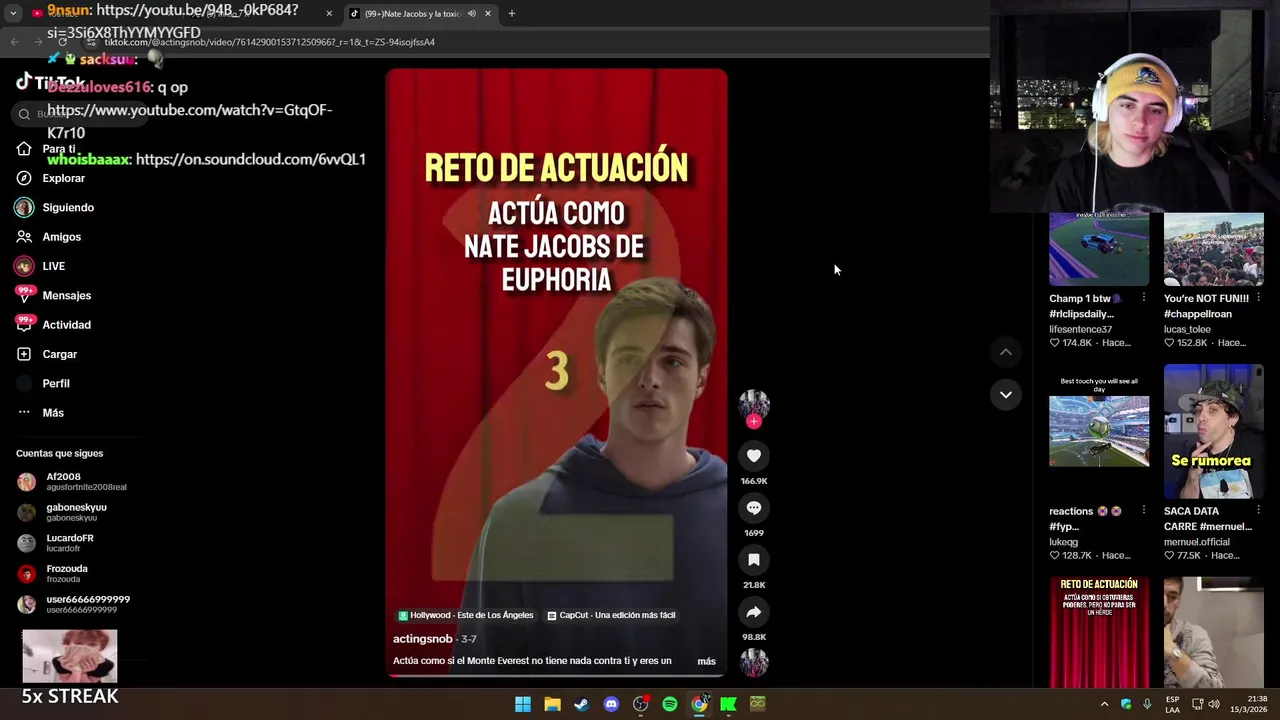Go to the next video arrow
Viewport: 1280px width, 720px height.
[1006, 394]
